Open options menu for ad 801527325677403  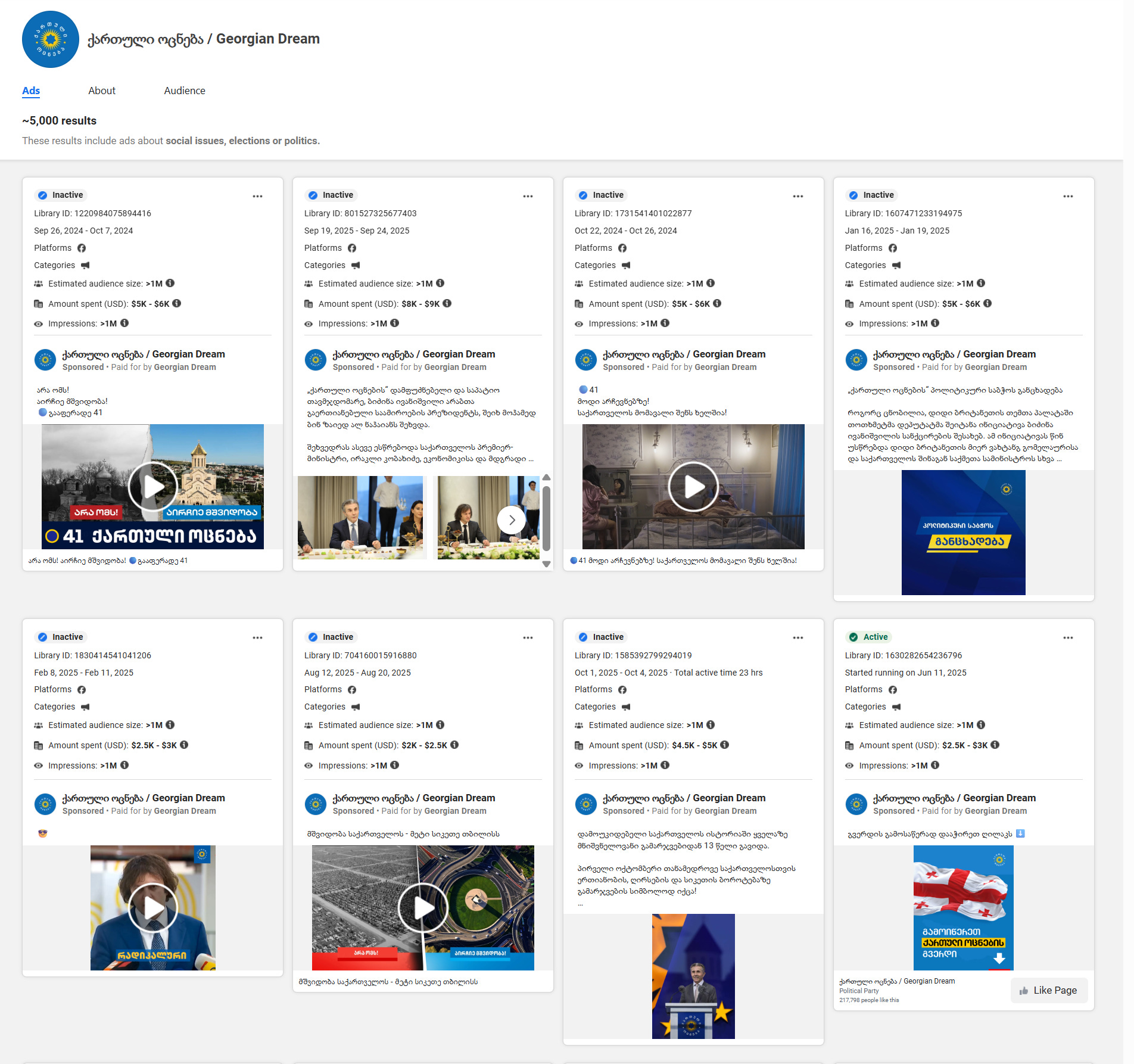point(528,196)
